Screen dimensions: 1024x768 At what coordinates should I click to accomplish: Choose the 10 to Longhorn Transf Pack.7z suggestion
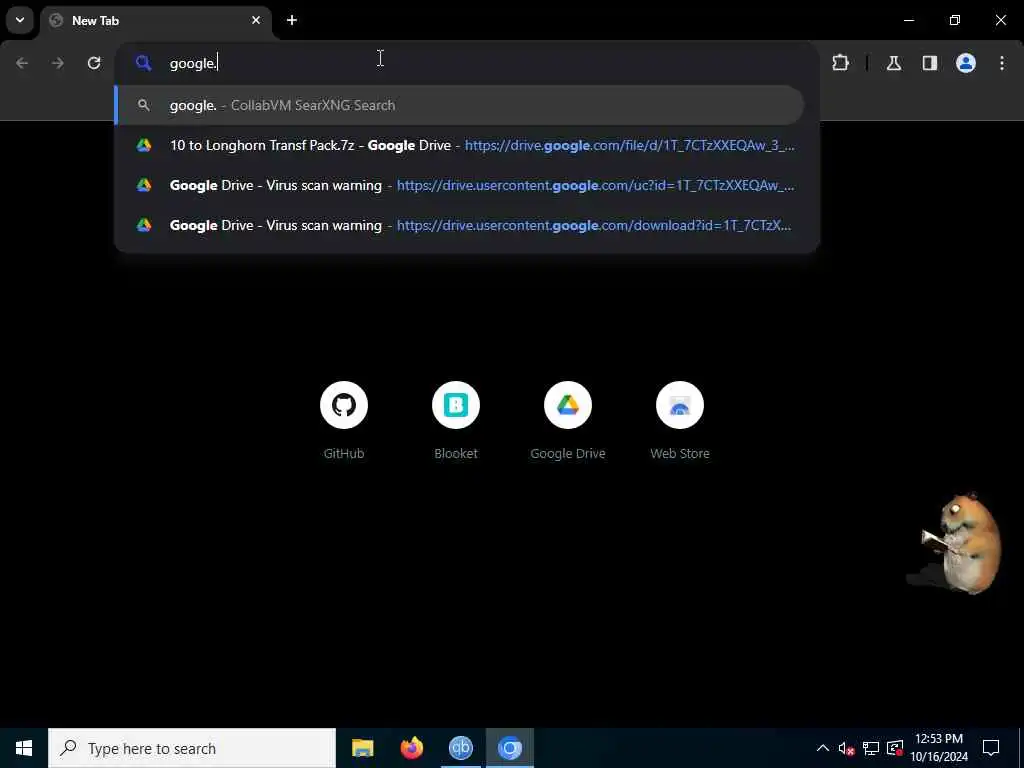459,145
